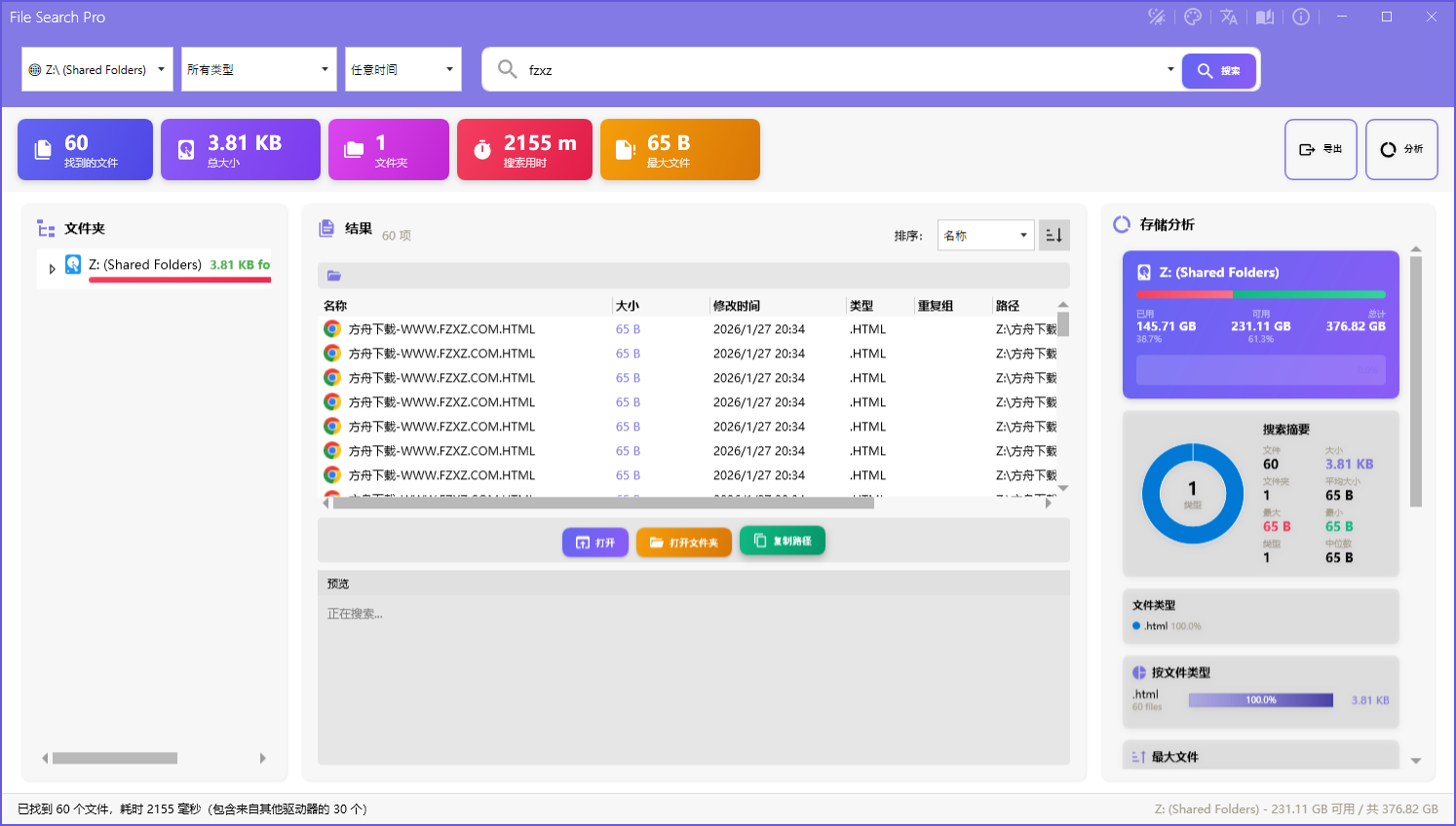This screenshot has width=1456, height=826.
Task: Sort by the 名称 column header
Action: pyautogui.click(x=466, y=306)
